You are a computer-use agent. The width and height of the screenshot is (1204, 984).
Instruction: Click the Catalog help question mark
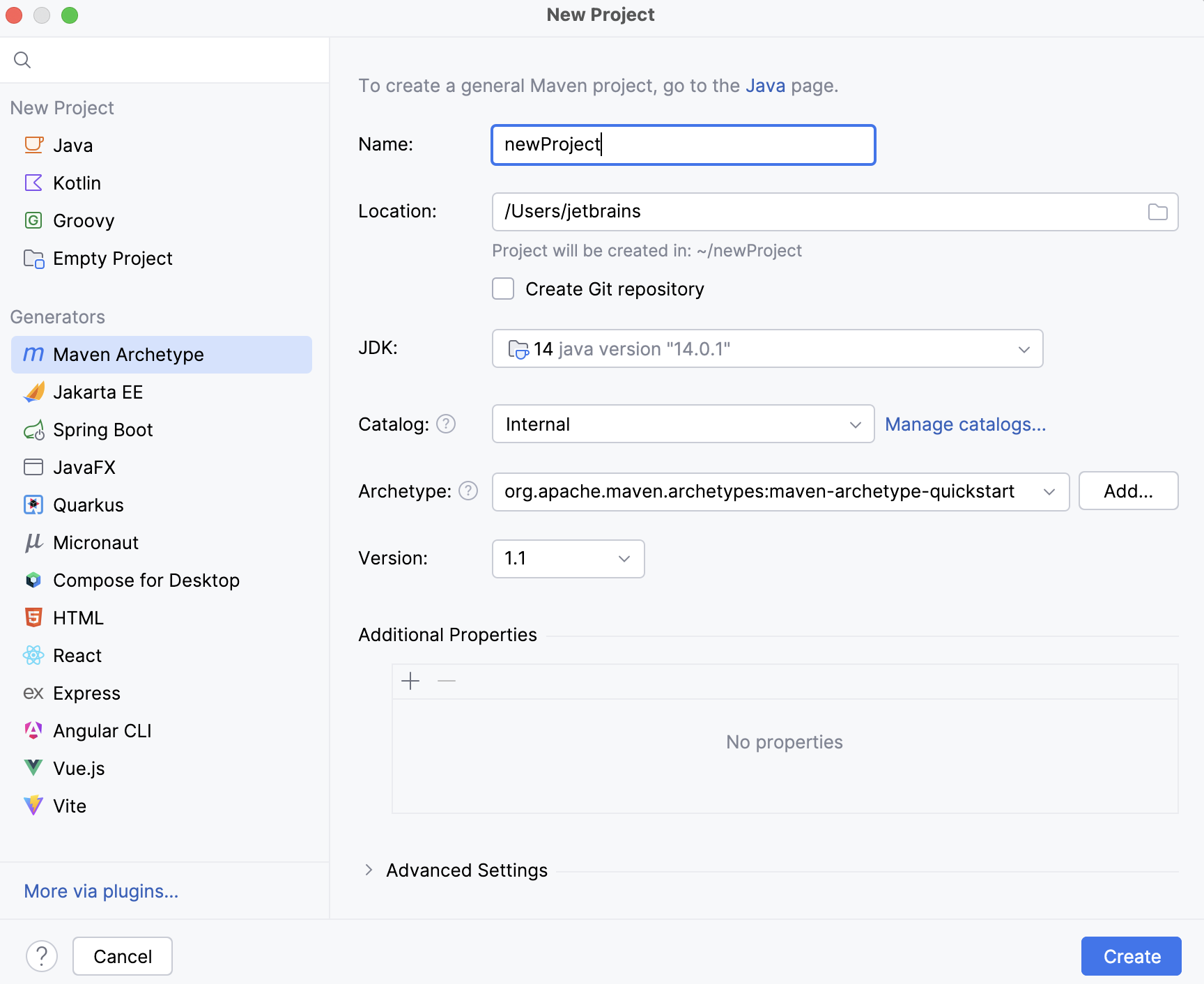[447, 424]
